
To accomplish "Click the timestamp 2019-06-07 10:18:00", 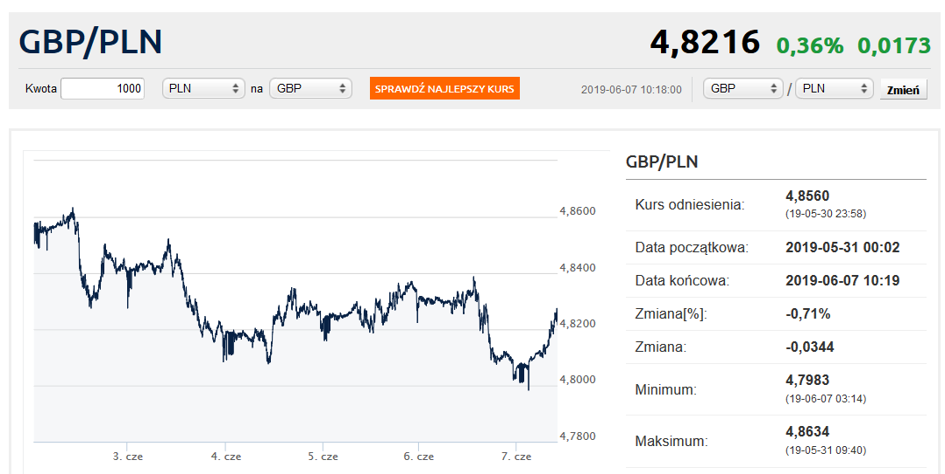I will 632,89.
